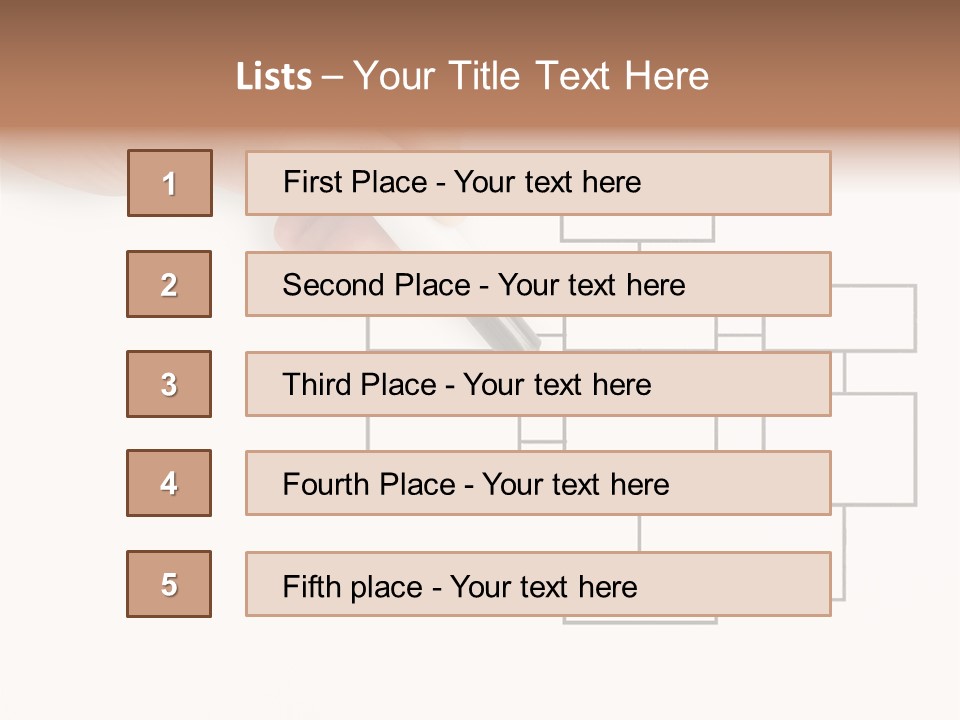The width and height of the screenshot is (960, 720).
Task: Click the brown header banner left of title
Action: coord(110,70)
